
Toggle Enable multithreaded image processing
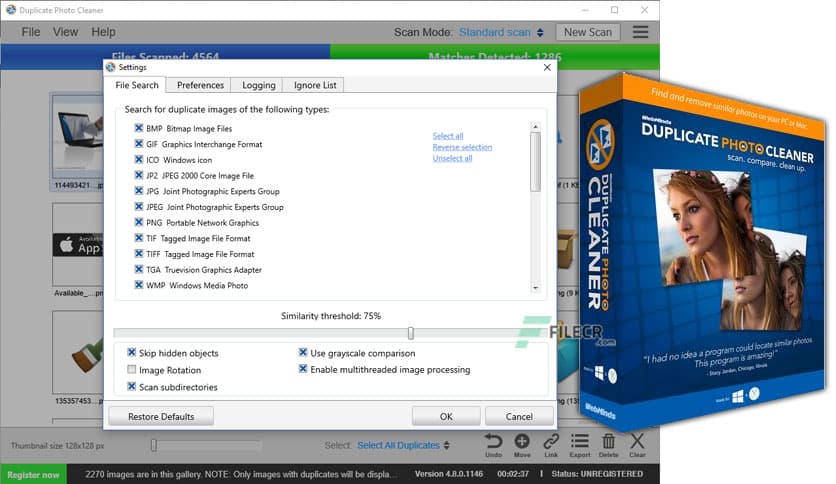tap(303, 369)
